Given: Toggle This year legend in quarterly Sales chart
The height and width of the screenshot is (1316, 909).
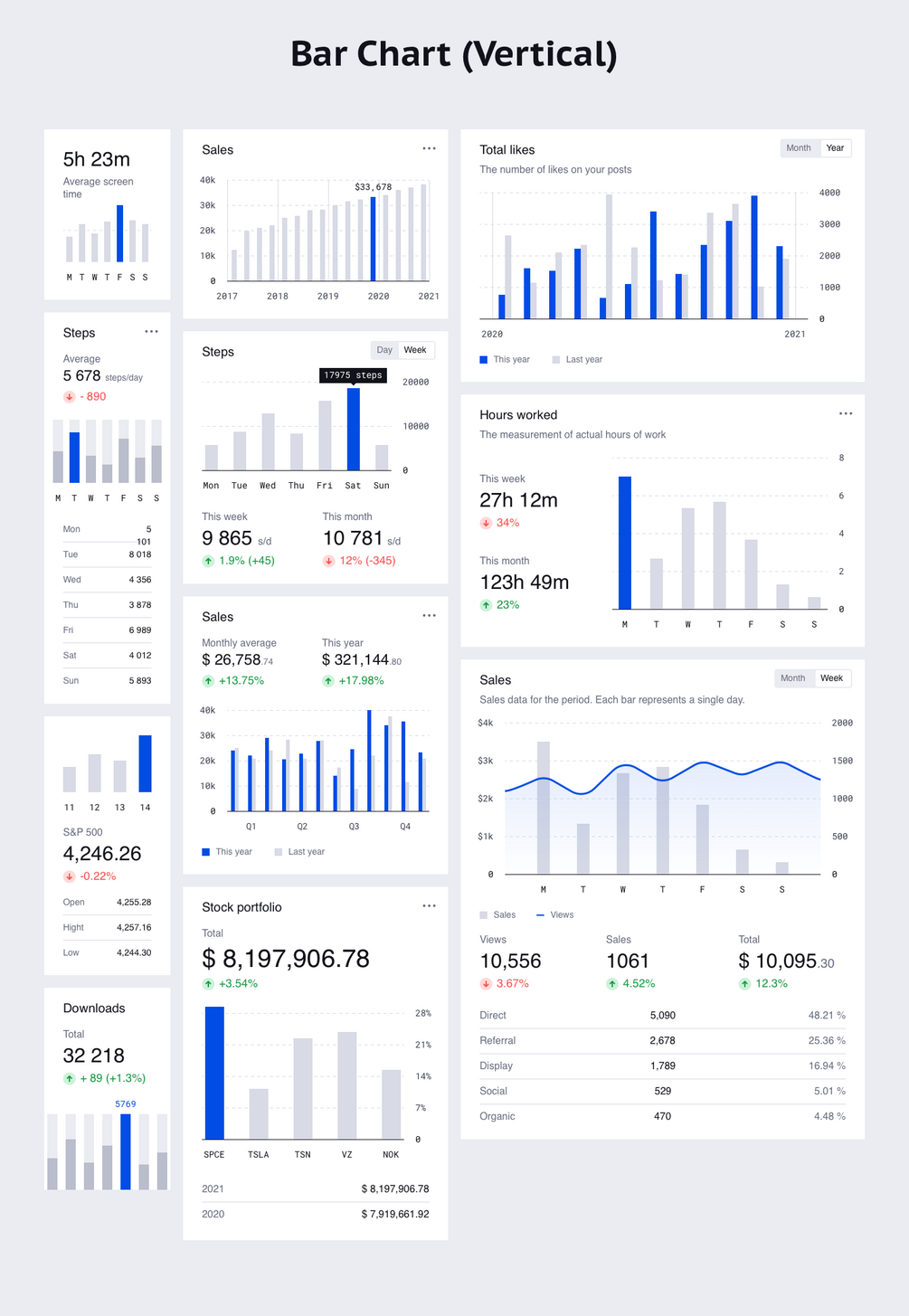Looking at the screenshot, I should (x=227, y=852).
